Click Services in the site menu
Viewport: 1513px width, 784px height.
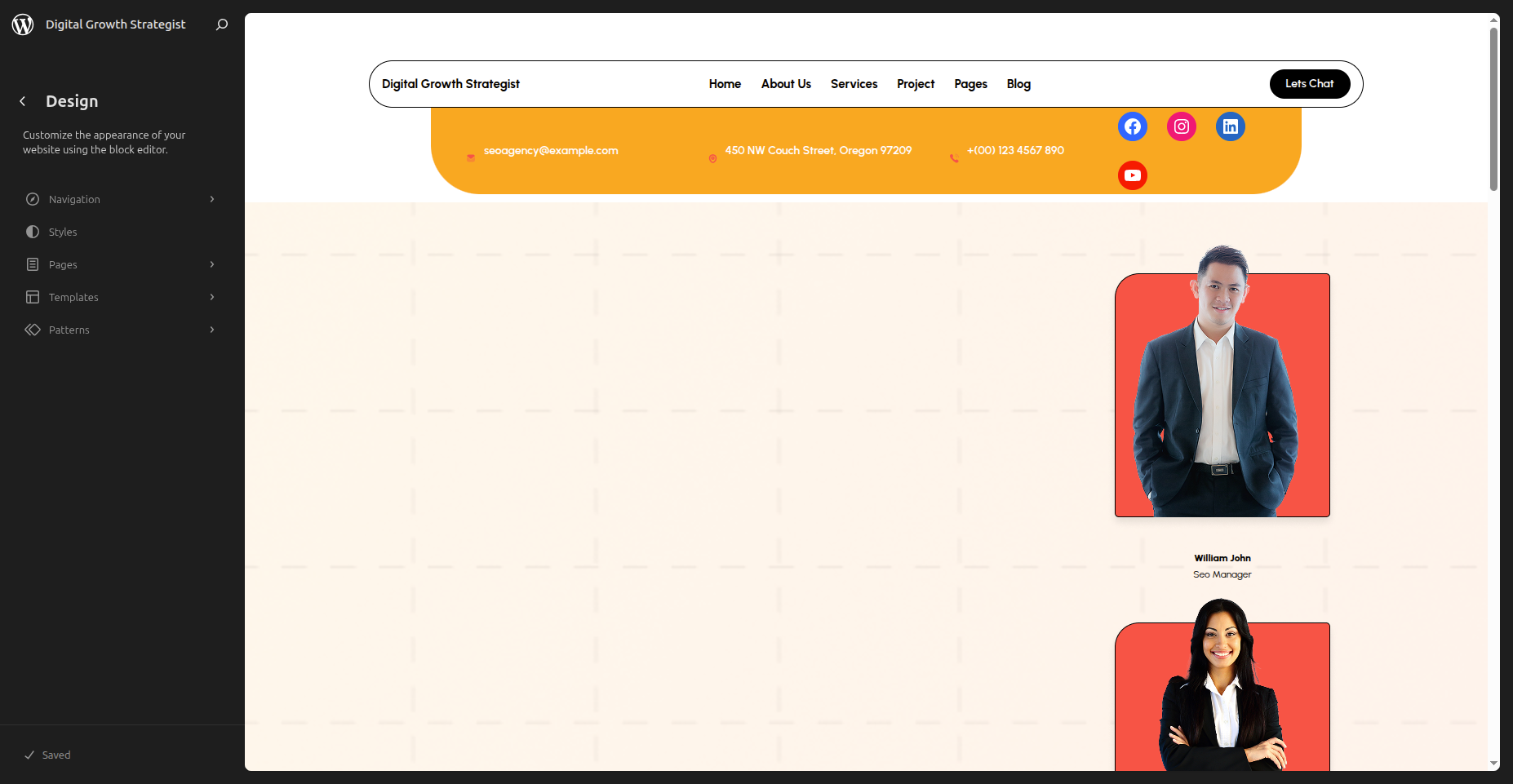[854, 84]
